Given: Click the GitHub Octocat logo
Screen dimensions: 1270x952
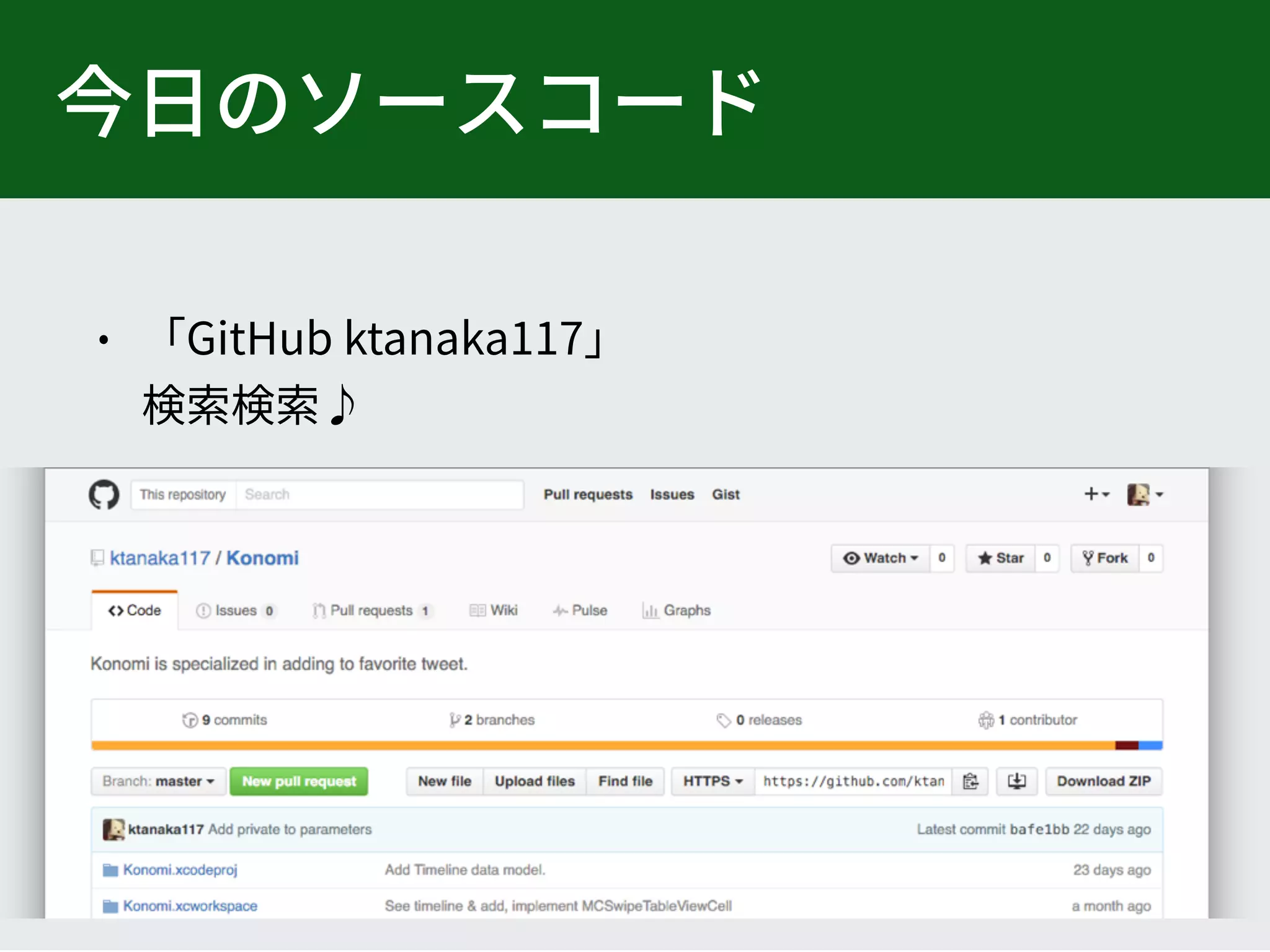Looking at the screenshot, I should coord(104,495).
